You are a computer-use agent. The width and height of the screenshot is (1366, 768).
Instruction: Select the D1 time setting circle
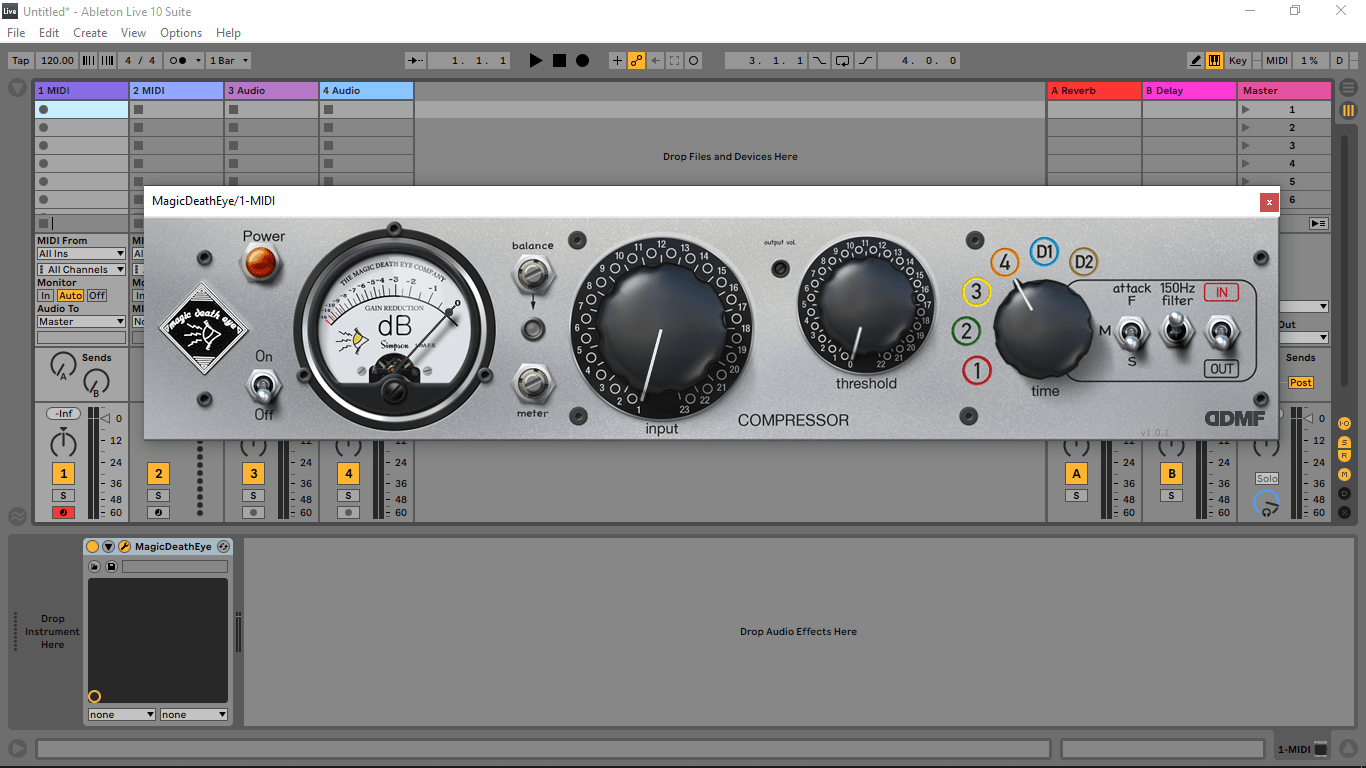(x=1044, y=252)
